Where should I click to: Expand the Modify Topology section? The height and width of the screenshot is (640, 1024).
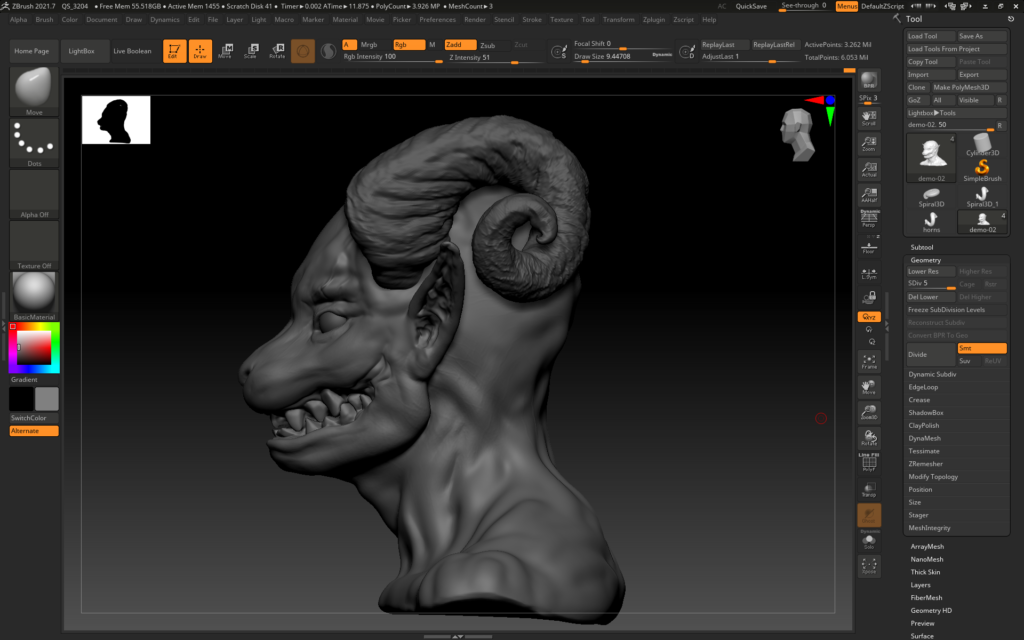point(933,477)
